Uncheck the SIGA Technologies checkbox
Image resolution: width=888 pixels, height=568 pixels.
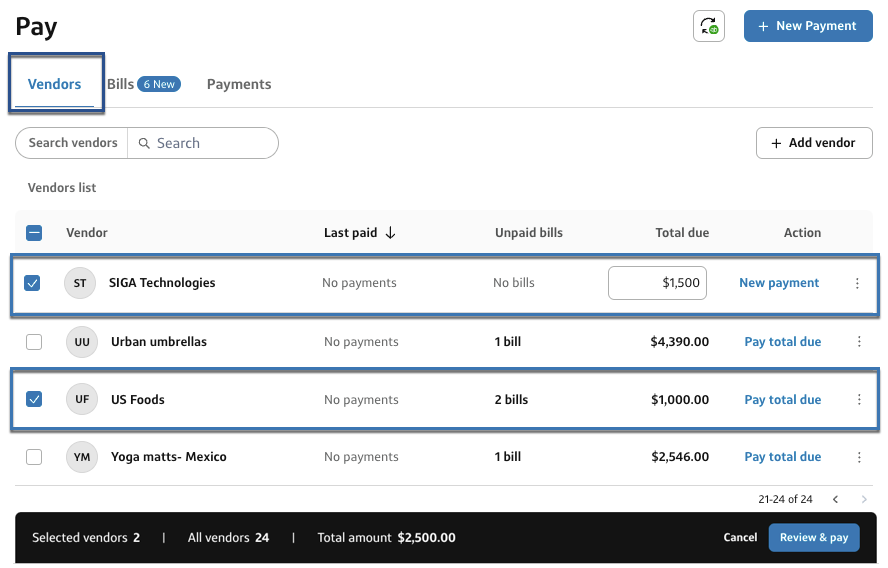pyautogui.click(x=33, y=283)
